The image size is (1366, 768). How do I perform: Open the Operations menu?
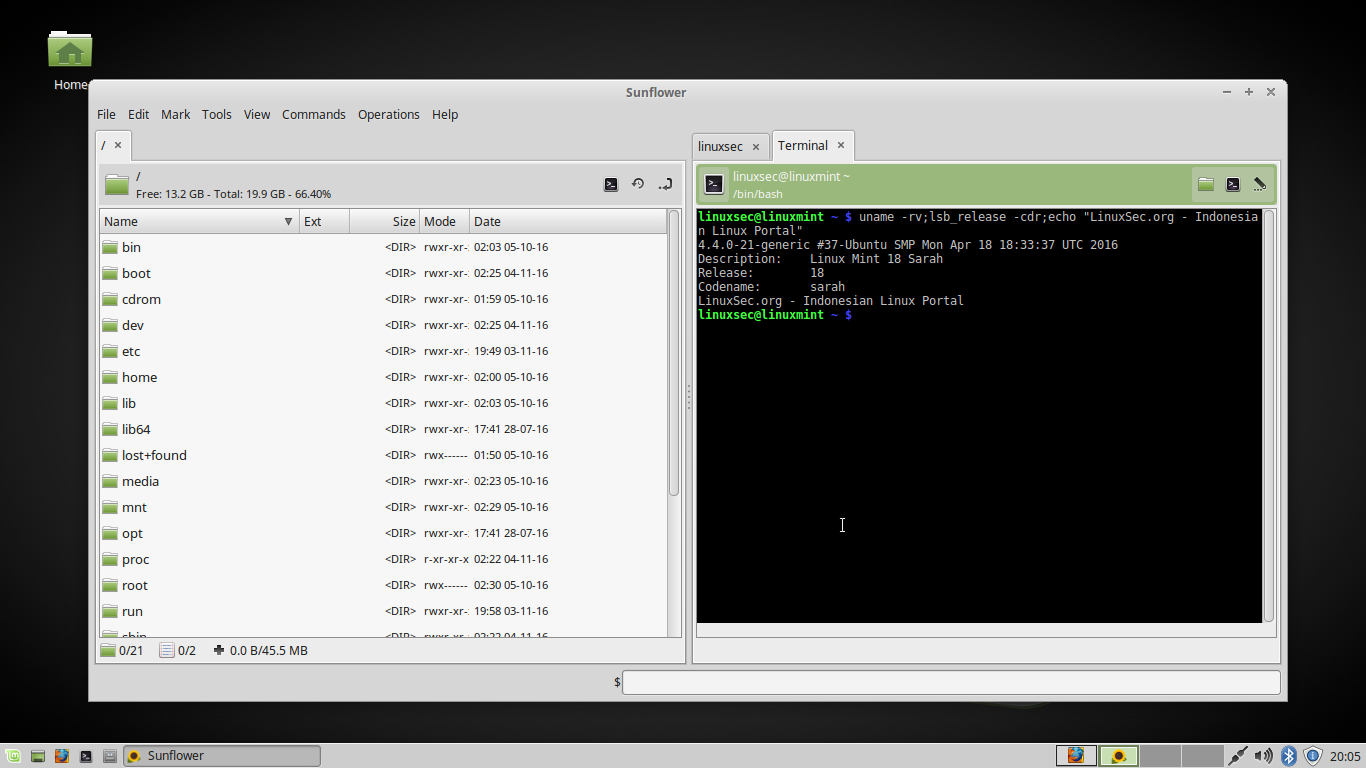389,114
